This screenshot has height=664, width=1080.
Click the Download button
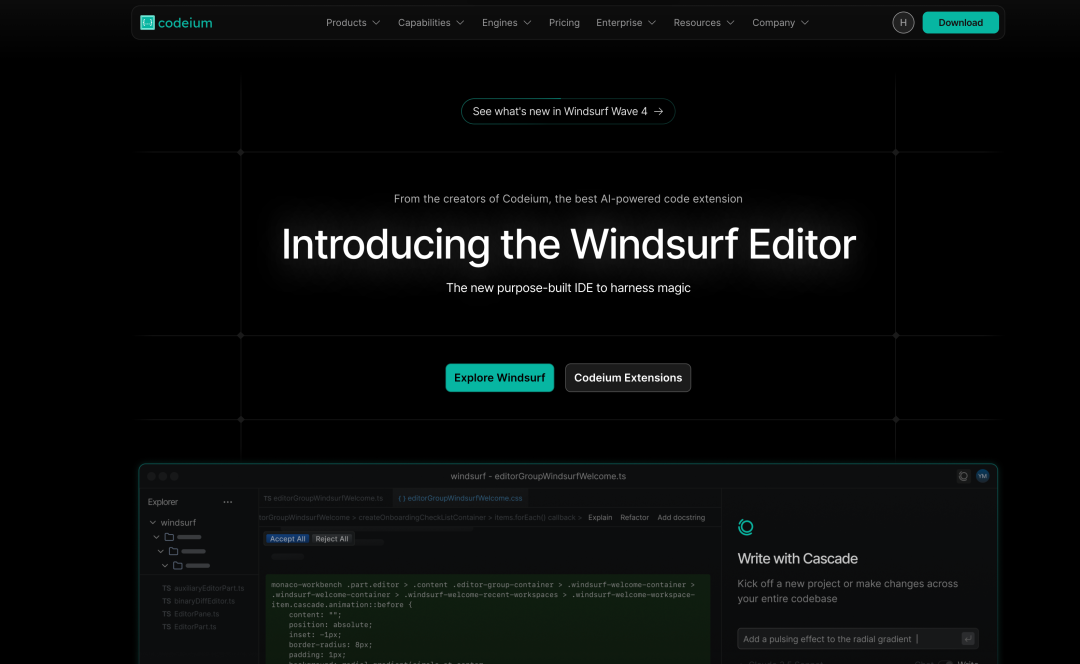(960, 23)
